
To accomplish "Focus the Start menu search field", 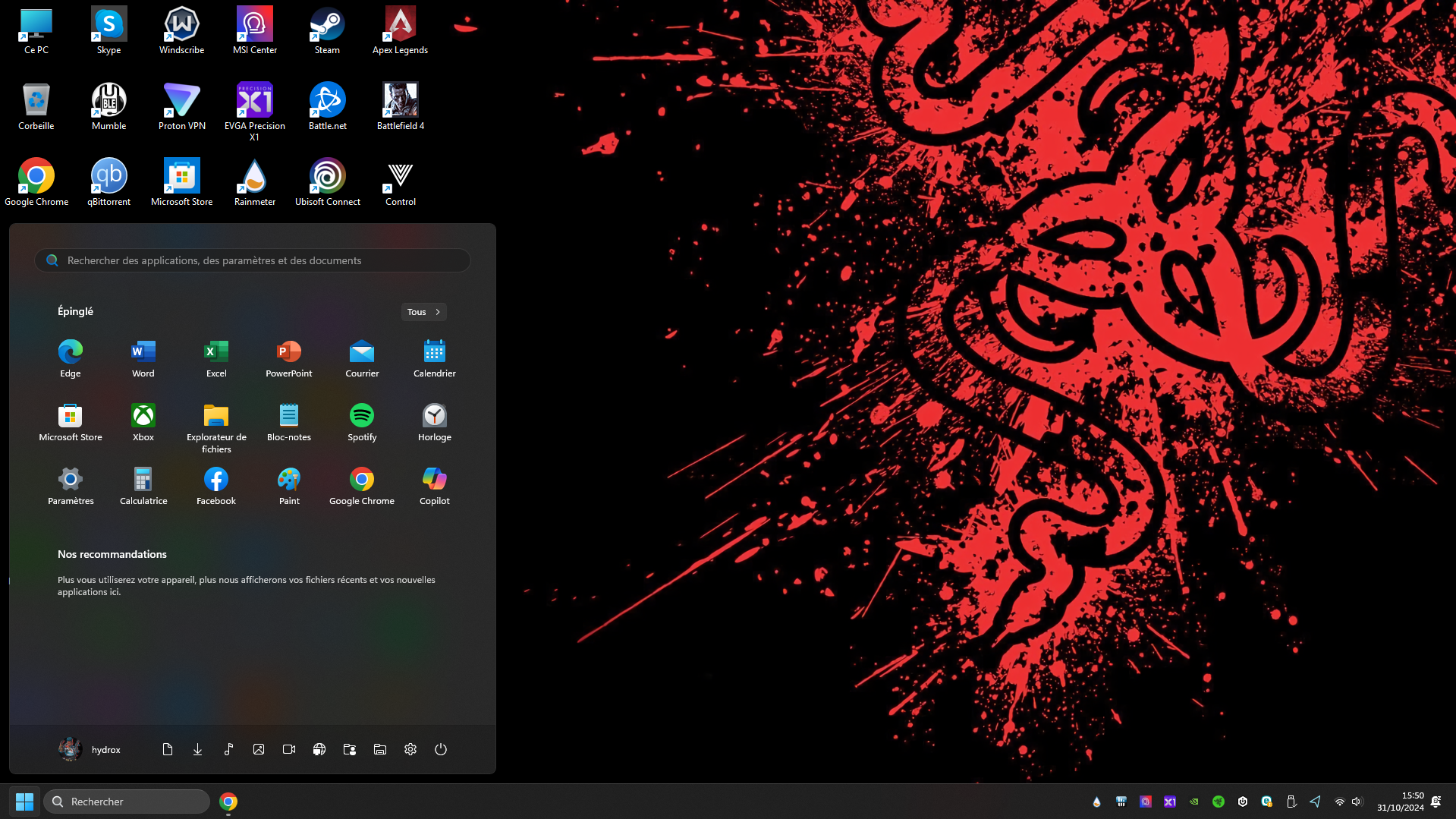I will [x=253, y=260].
